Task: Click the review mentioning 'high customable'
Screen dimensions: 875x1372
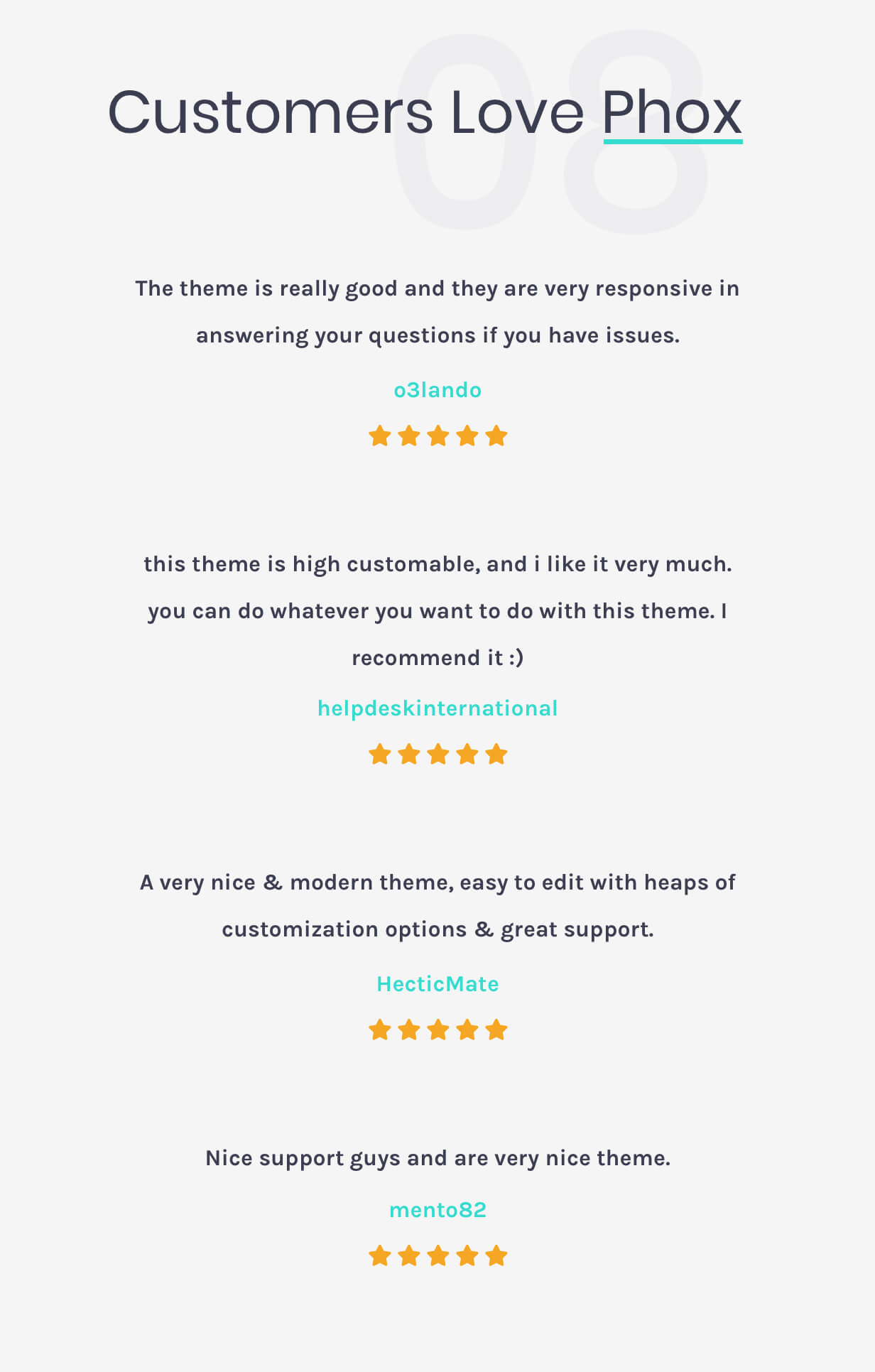Action: [437, 611]
